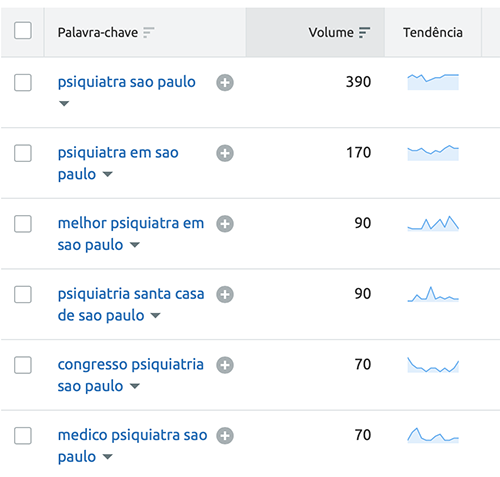Click trend sparkline for 'psiquiatra sao paulo'
This screenshot has height=477, width=500.
tap(433, 82)
